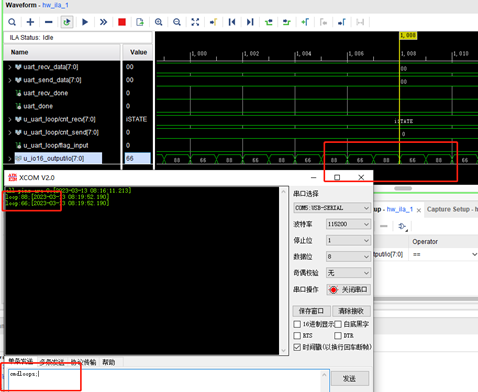Enable the 白底黑字 checkbox
The width and height of the screenshot is (478, 392).
(x=338, y=324)
